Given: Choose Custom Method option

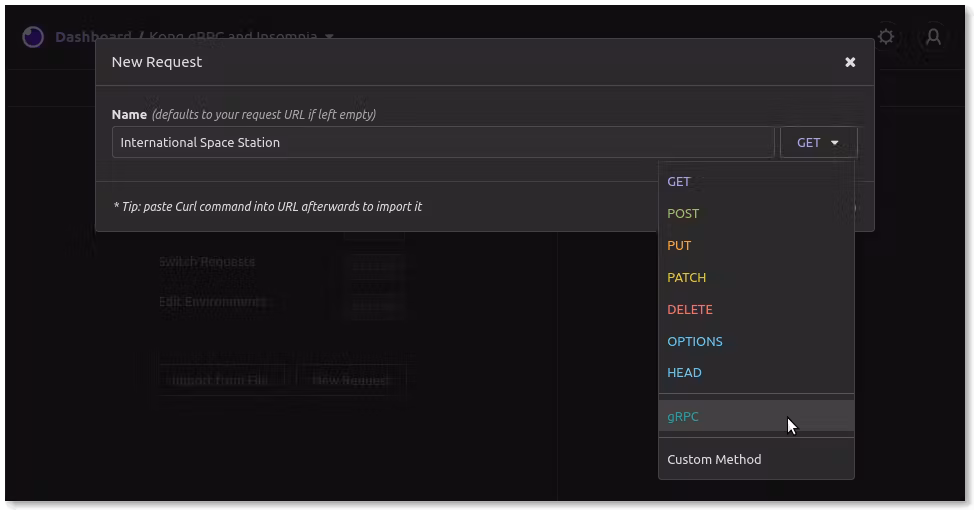Looking at the screenshot, I should (714, 460).
